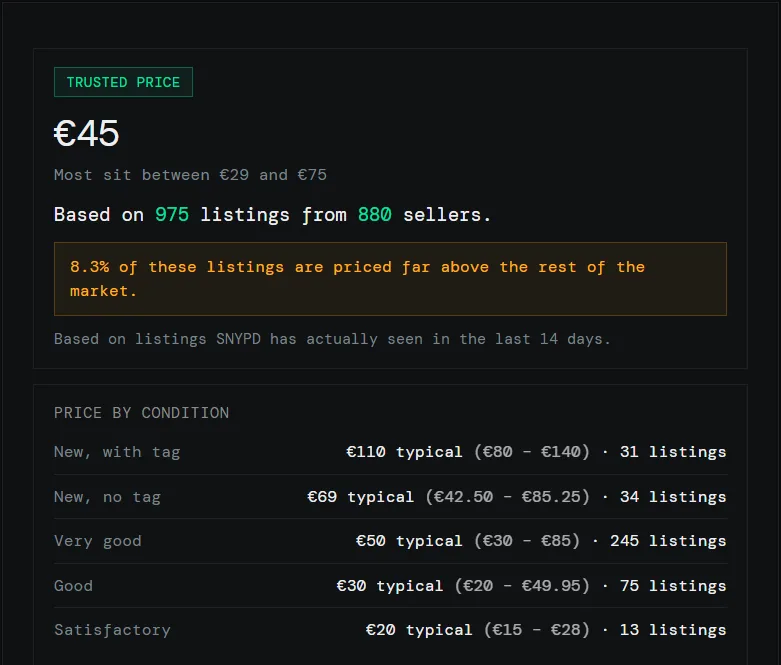Click the PRICE BY CONDITION heading
Viewport: 781px width, 665px height.
tap(141, 413)
